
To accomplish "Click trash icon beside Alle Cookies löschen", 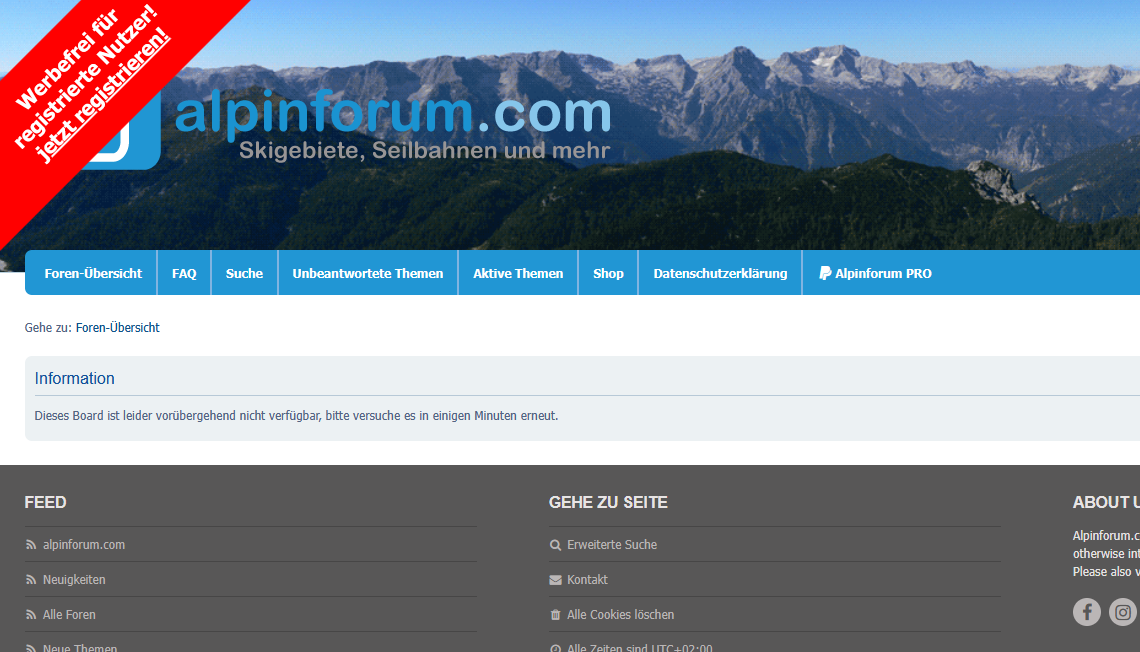I will 555,615.
